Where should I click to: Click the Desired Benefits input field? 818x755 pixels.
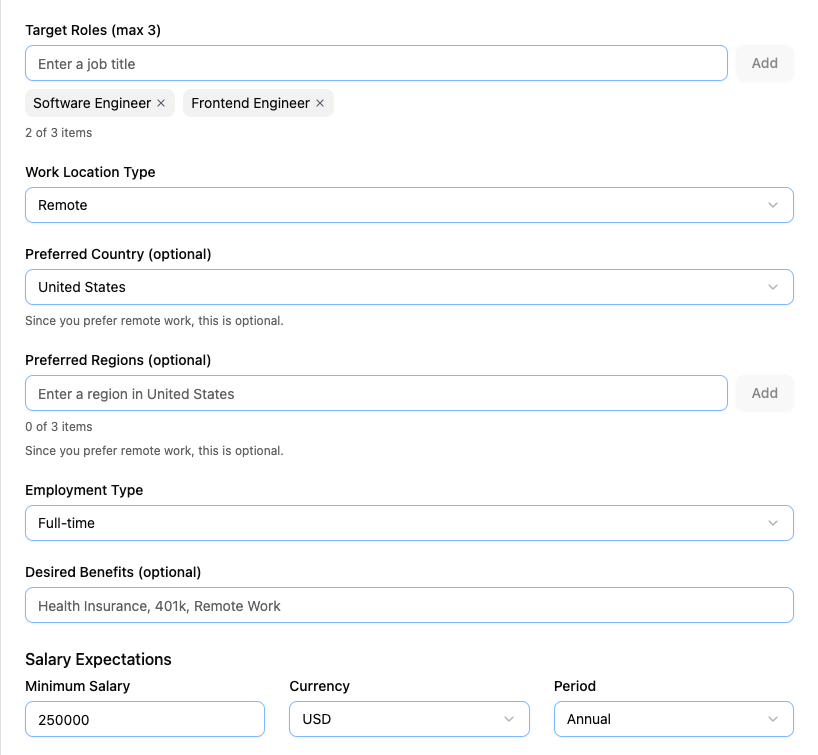(x=409, y=605)
